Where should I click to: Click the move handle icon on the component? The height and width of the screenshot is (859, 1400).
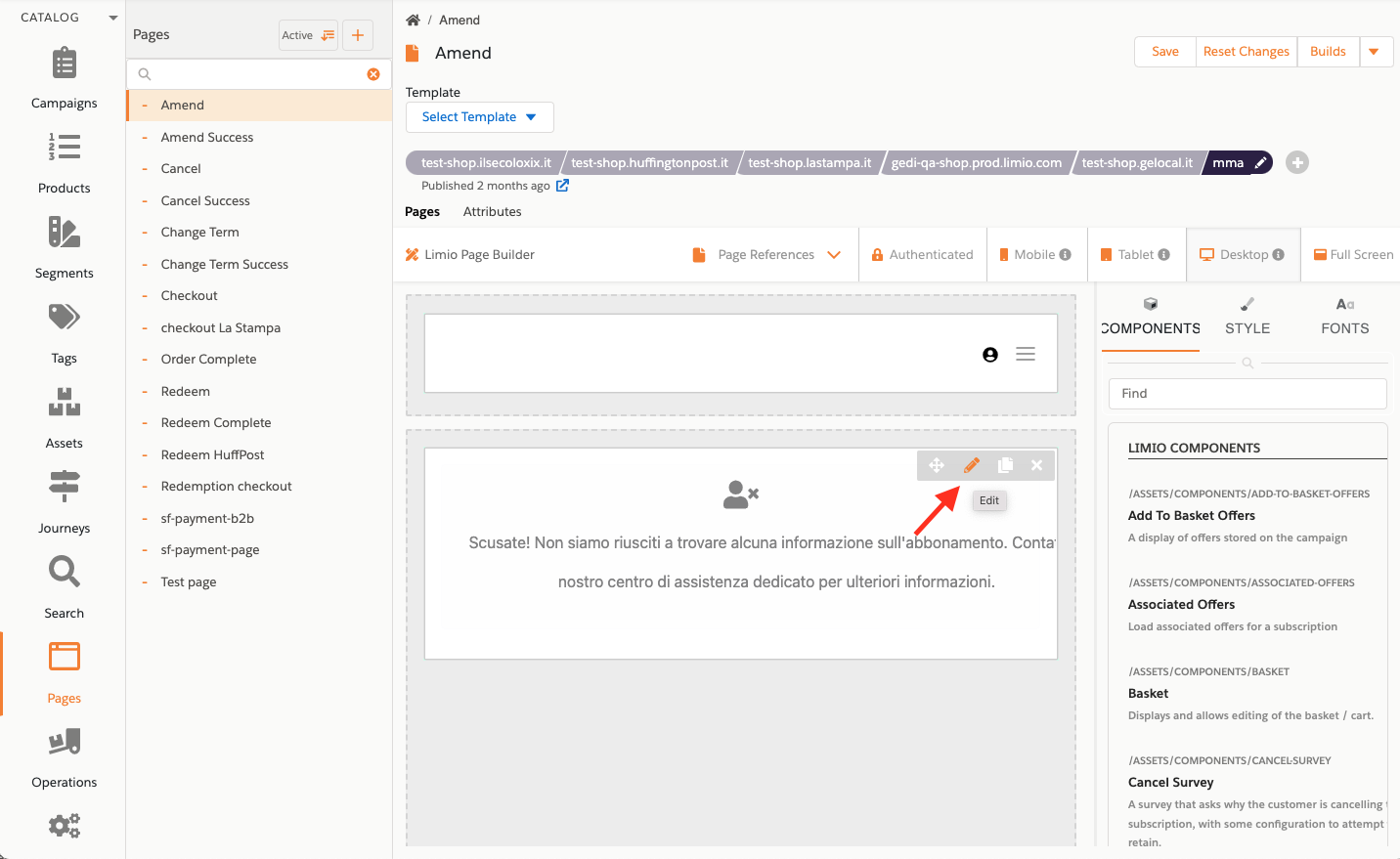pyautogui.click(x=937, y=465)
